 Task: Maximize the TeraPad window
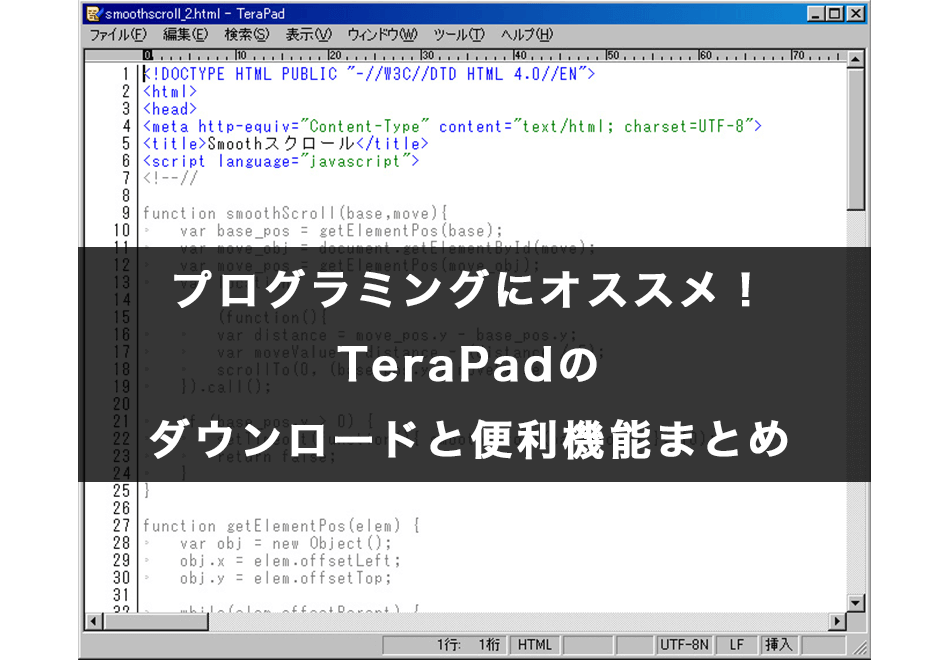tap(835, 13)
